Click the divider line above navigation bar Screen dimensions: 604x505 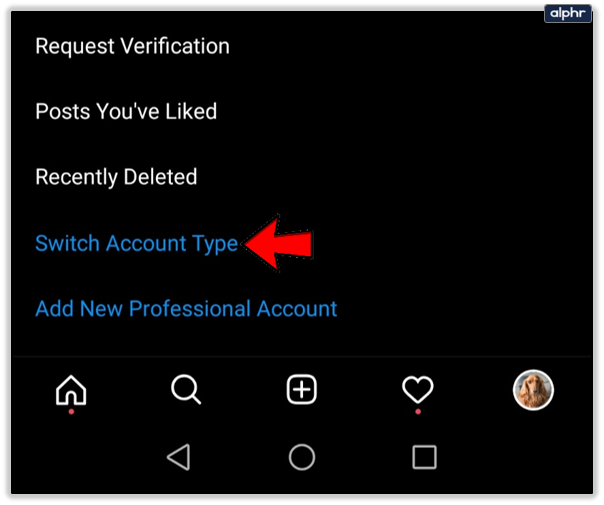click(x=302, y=357)
